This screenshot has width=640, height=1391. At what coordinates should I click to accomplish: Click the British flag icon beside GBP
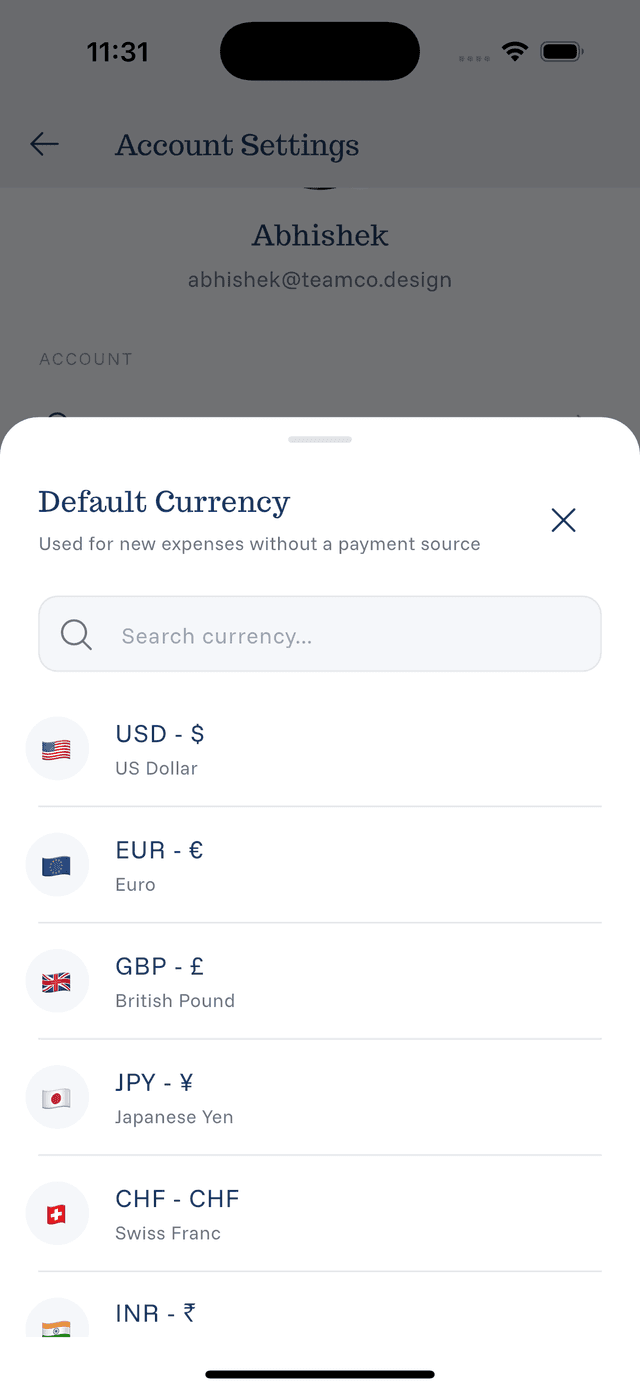57,981
